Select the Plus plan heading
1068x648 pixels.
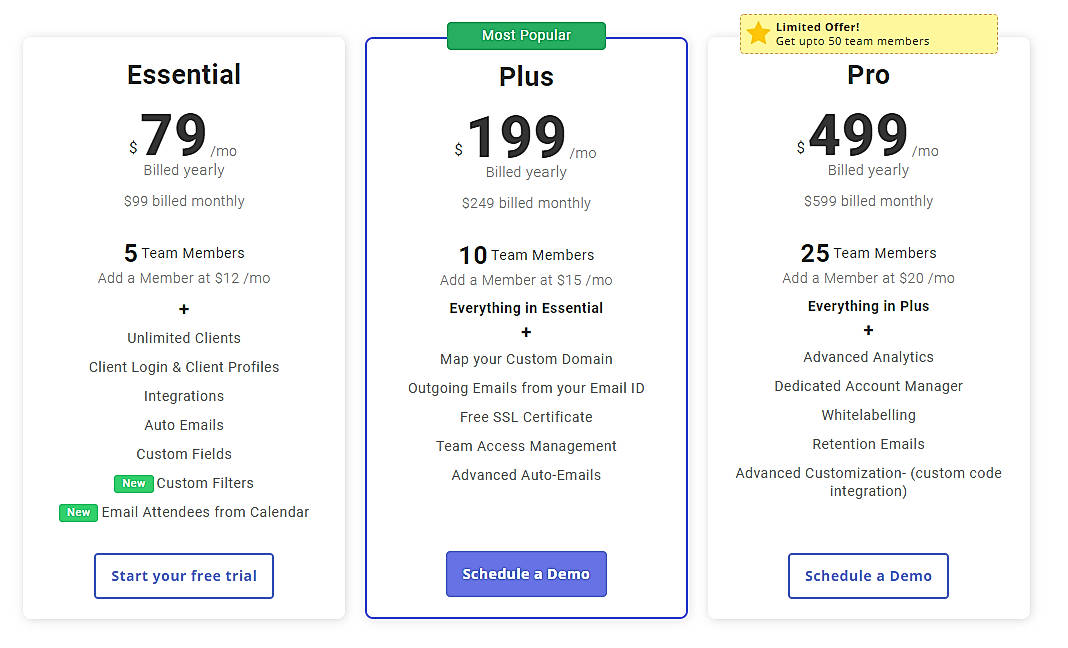[526, 75]
